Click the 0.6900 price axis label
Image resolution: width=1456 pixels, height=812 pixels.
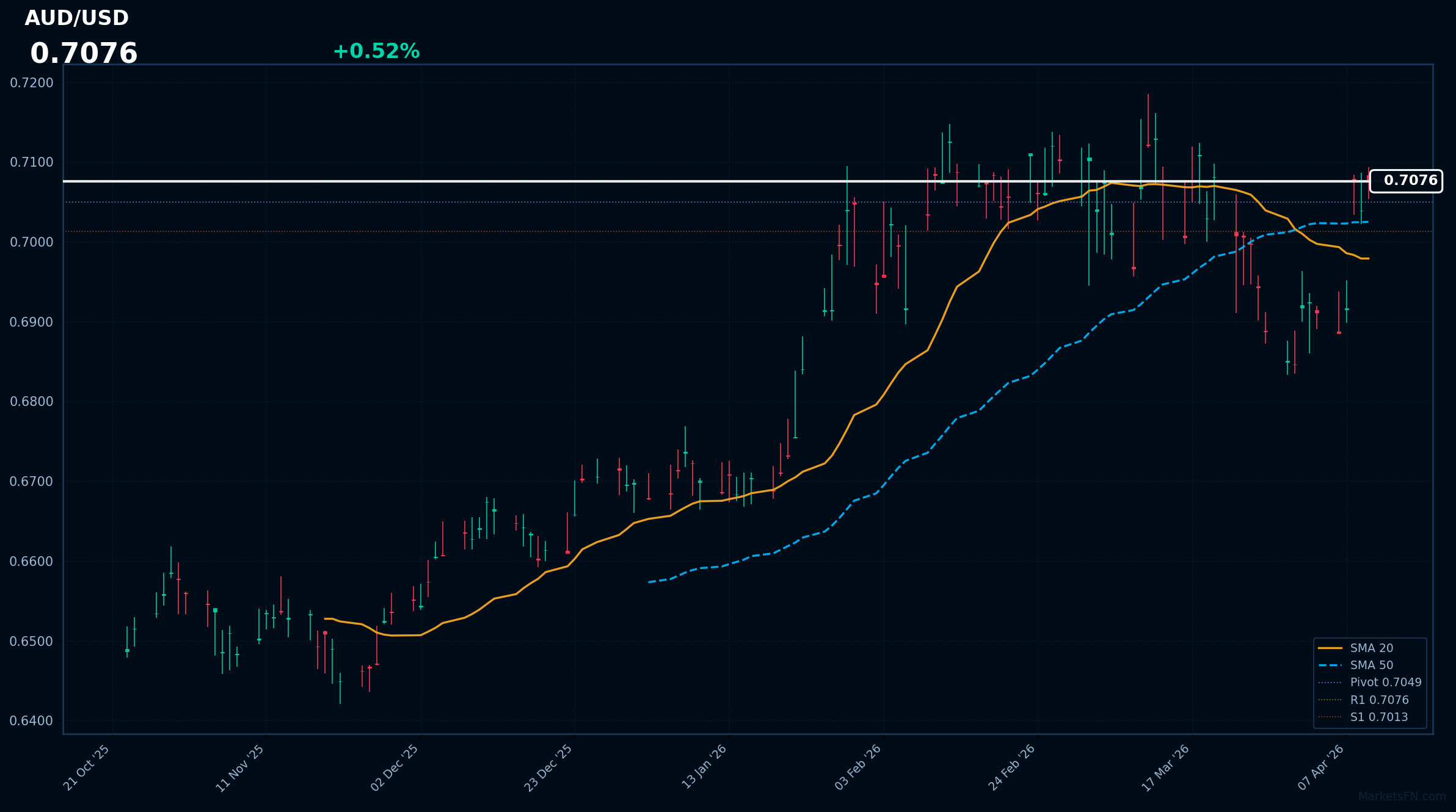[x=32, y=322]
